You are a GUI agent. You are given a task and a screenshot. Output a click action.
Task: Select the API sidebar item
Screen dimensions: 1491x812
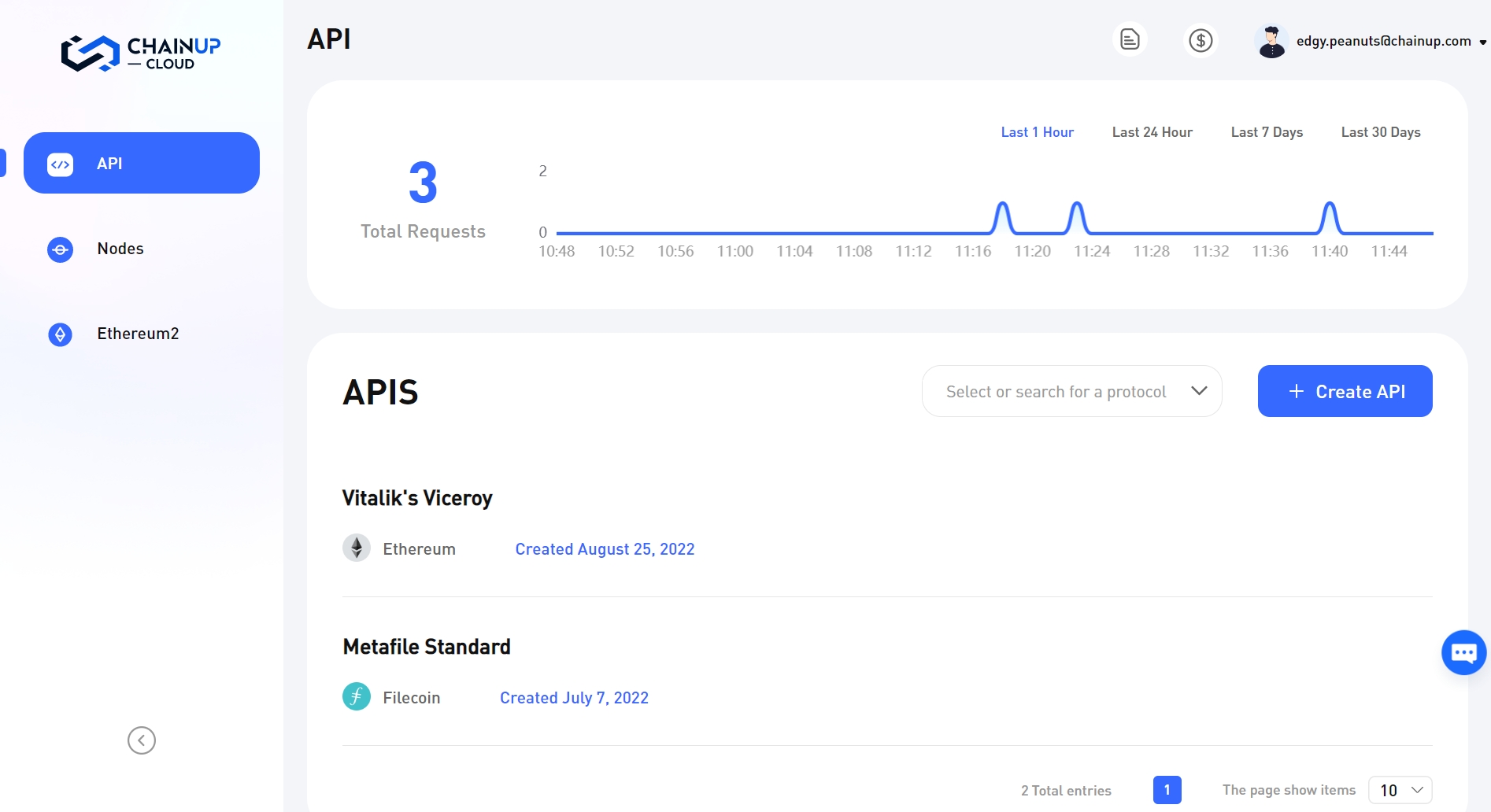pos(142,163)
